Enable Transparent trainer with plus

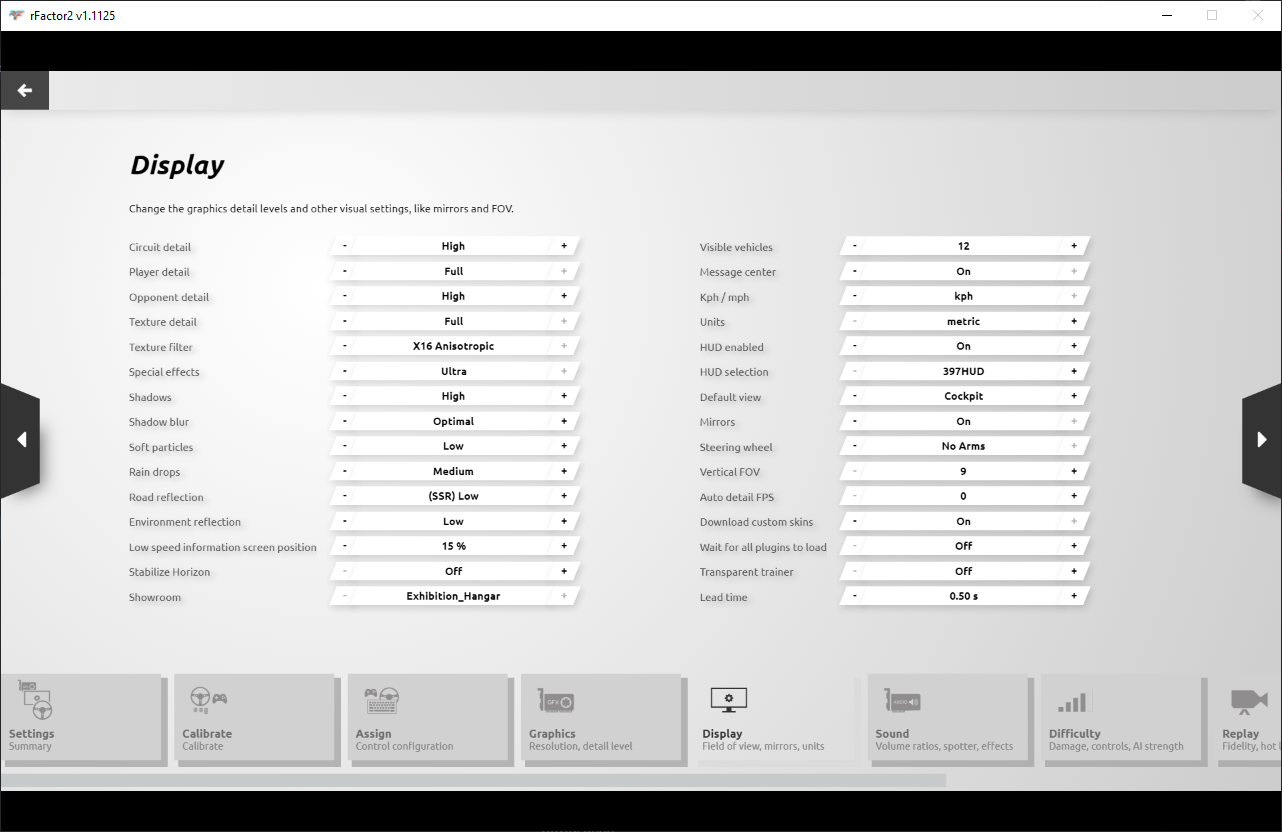pyautogui.click(x=1074, y=571)
